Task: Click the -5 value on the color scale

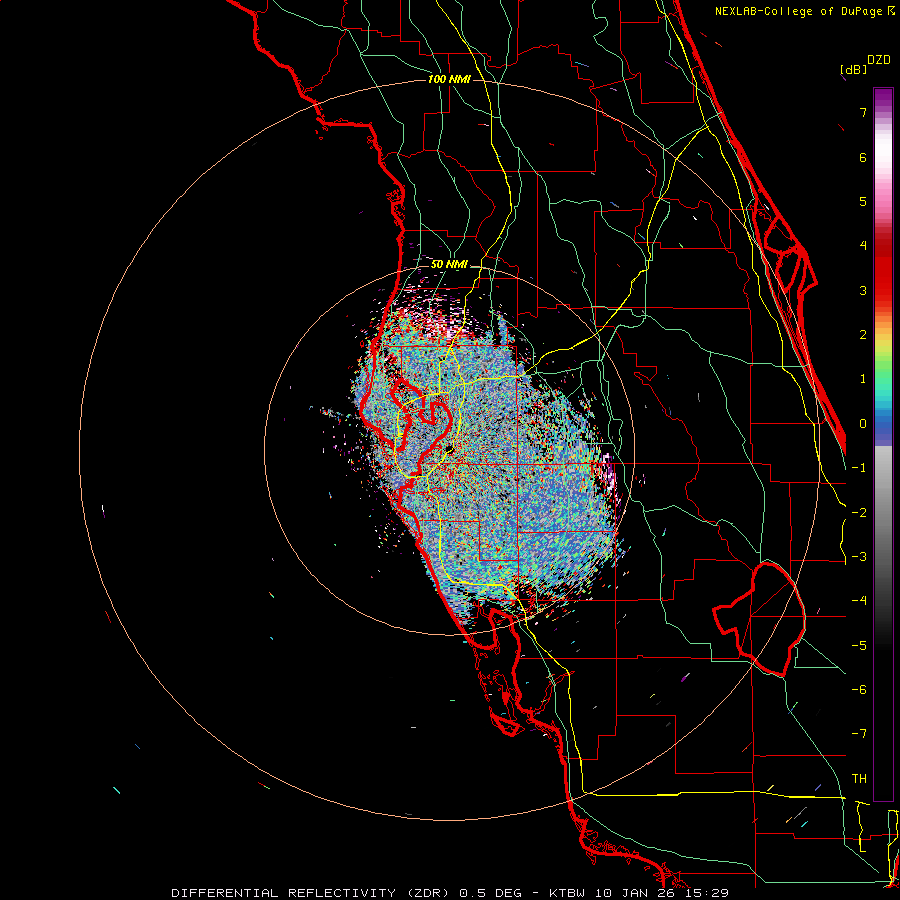Action: coord(859,646)
